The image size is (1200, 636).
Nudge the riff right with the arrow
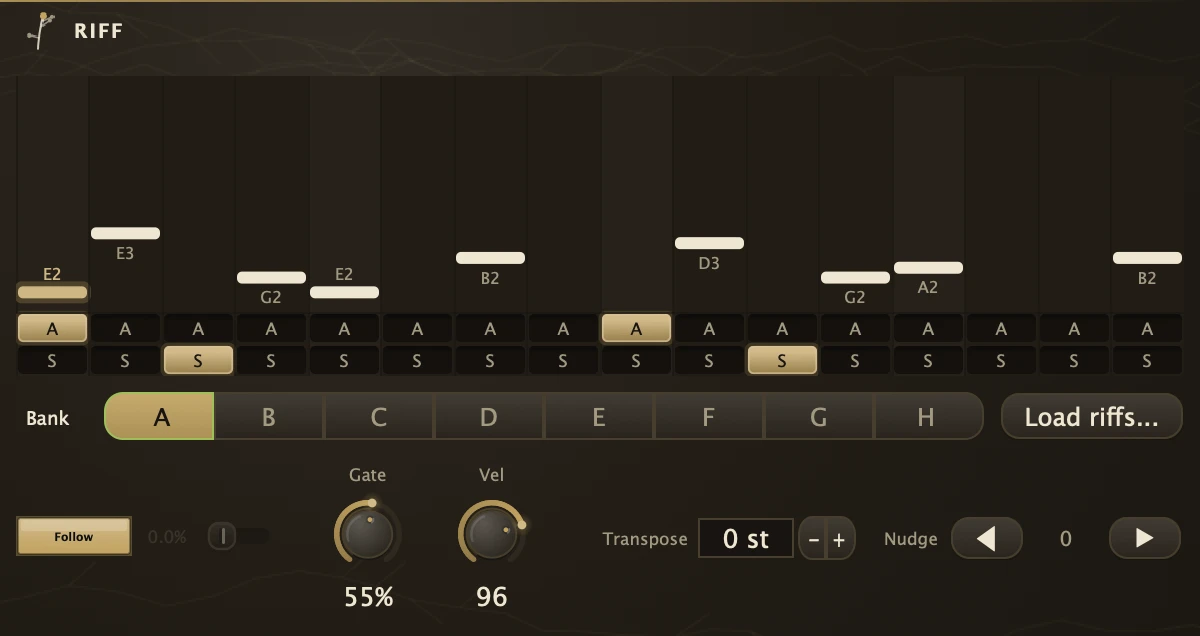(x=1144, y=539)
